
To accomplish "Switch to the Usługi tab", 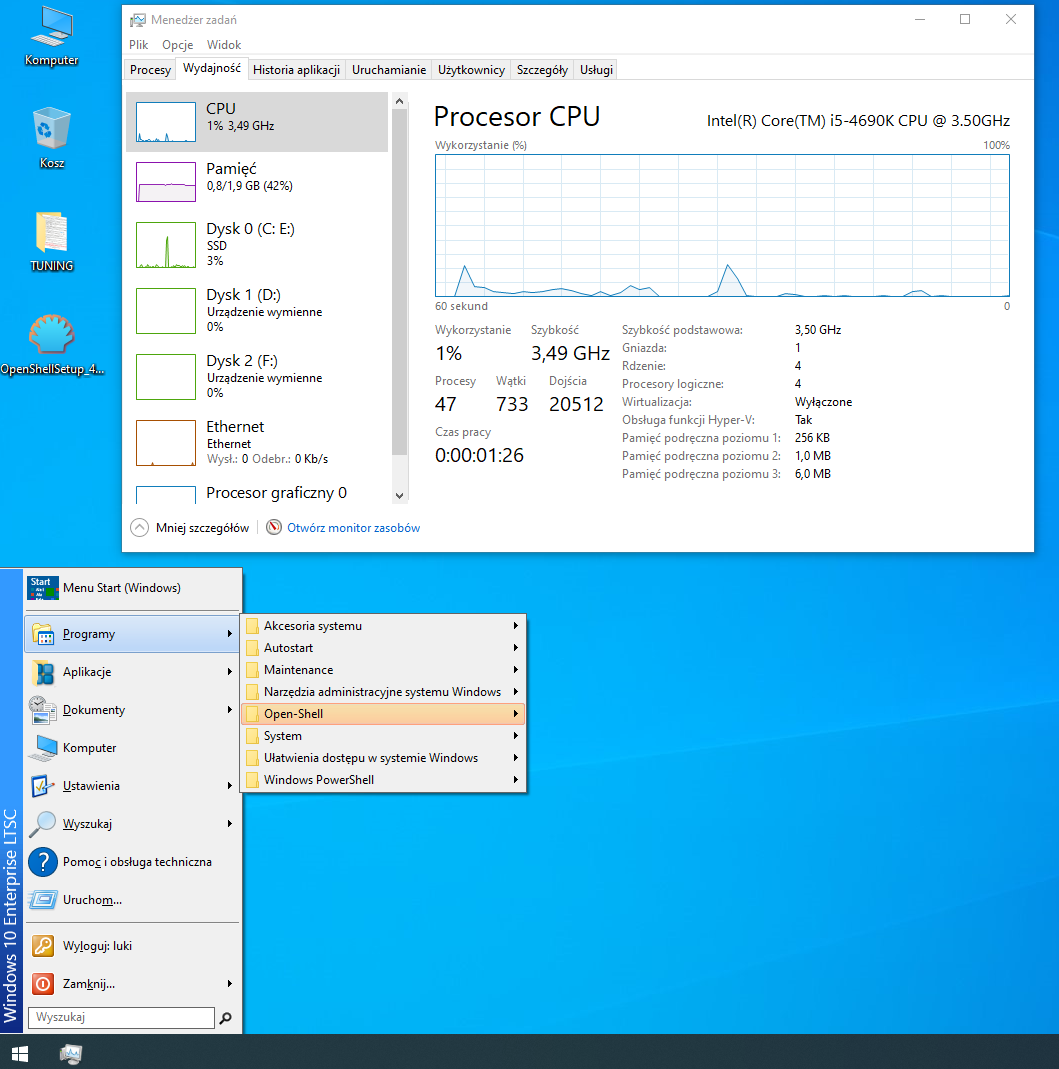I will click(596, 70).
